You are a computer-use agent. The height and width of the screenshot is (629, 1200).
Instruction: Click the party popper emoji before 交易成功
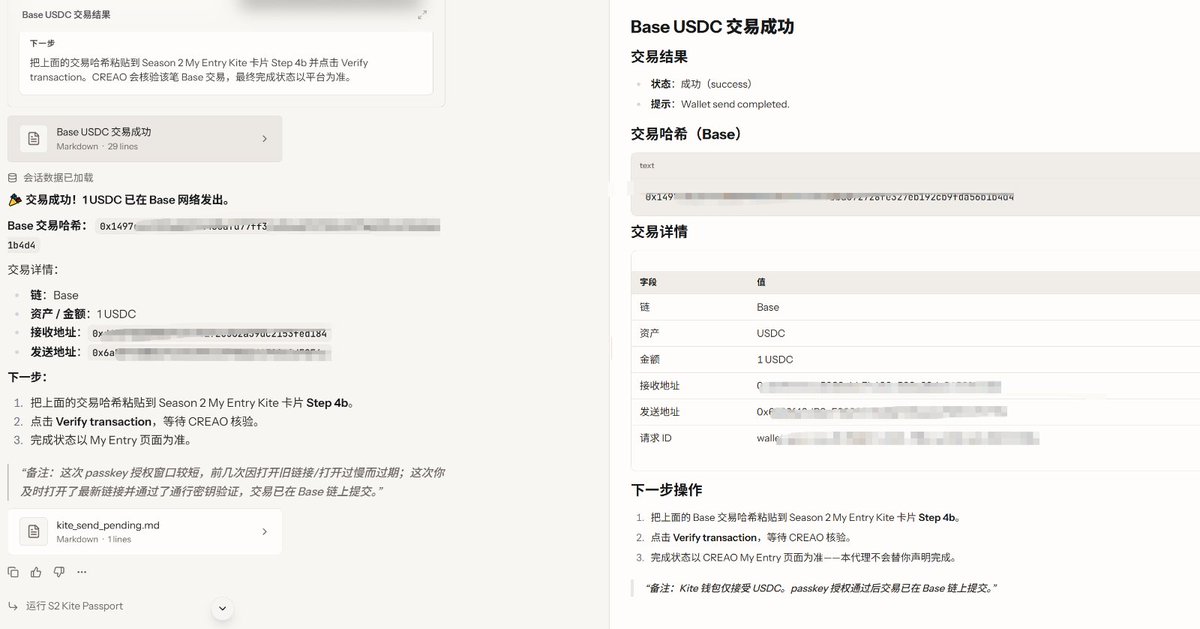(x=15, y=199)
